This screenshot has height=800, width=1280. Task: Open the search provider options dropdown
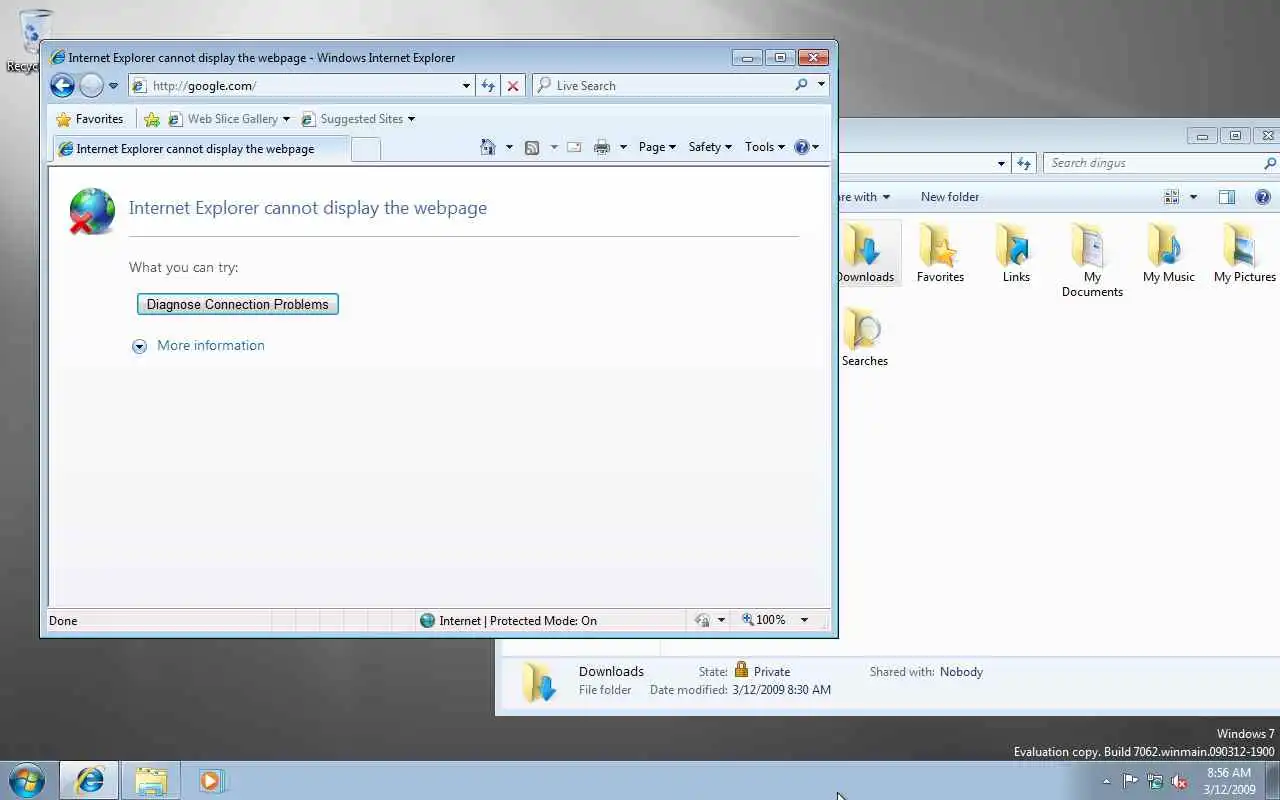[x=821, y=85]
